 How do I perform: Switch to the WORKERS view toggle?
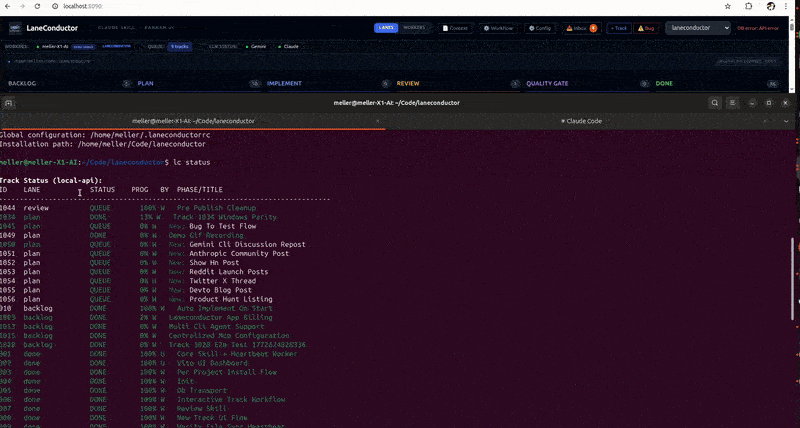413,28
